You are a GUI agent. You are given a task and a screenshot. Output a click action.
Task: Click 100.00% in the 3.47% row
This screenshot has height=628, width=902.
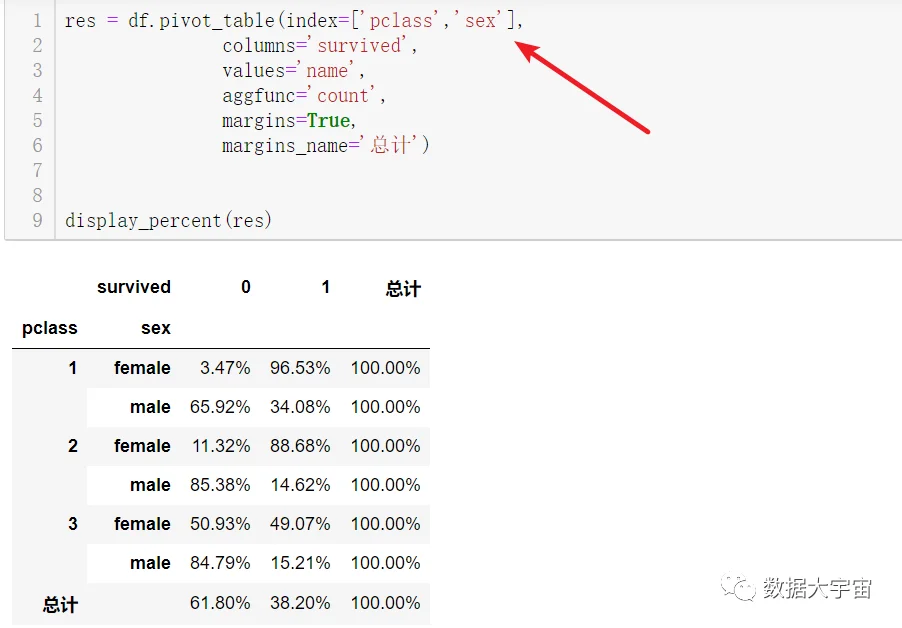pyautogui.click(x=385, y=368)
